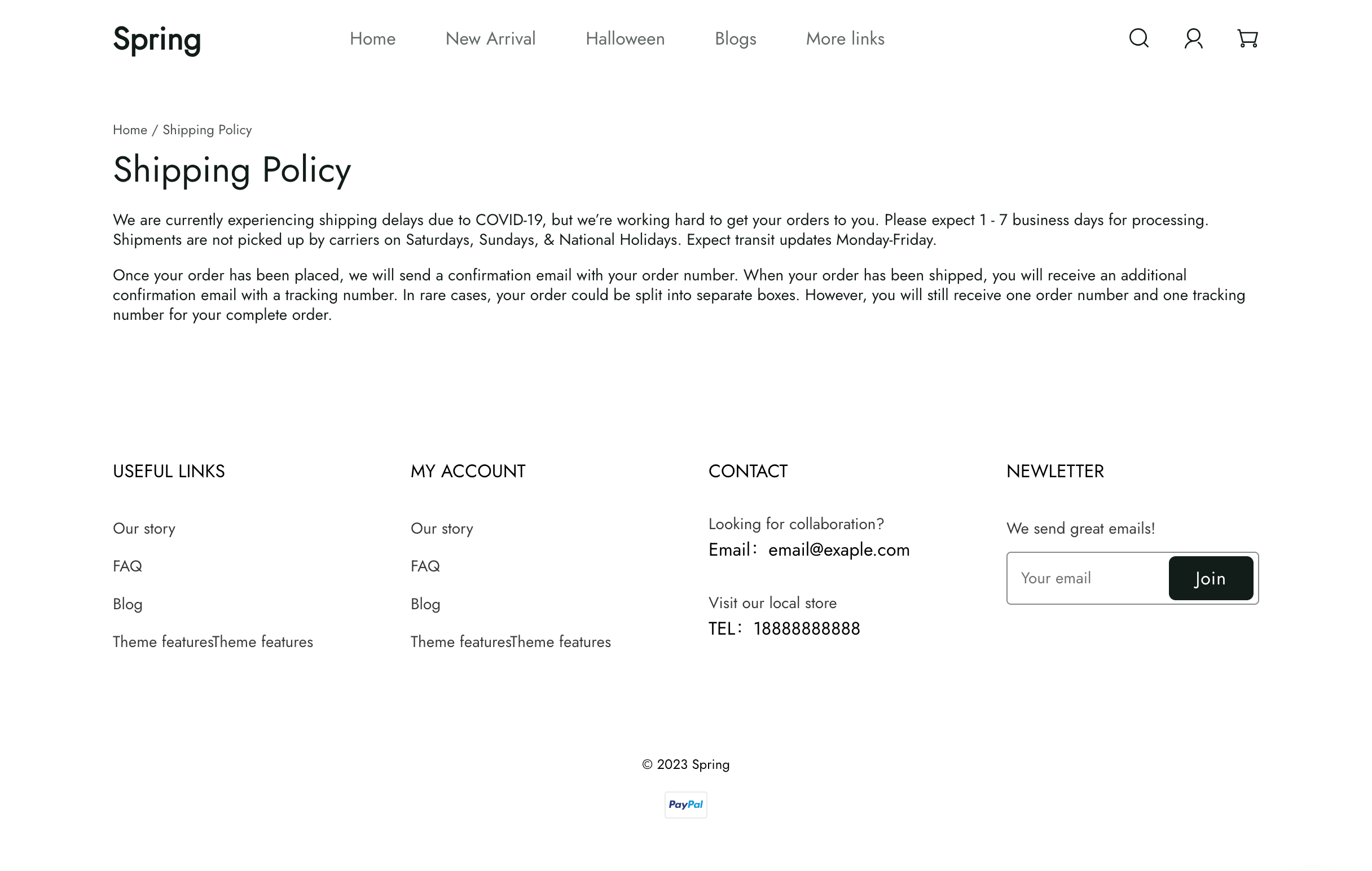Click the TEL 18888888888 number
This screenshot has height=871, width=1372.
(806, 628)
